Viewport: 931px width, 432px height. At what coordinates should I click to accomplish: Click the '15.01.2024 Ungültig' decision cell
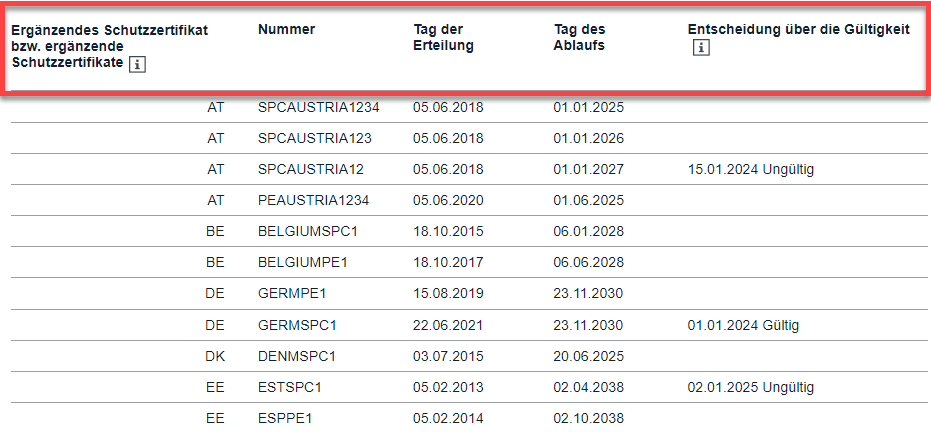point(750,169)
